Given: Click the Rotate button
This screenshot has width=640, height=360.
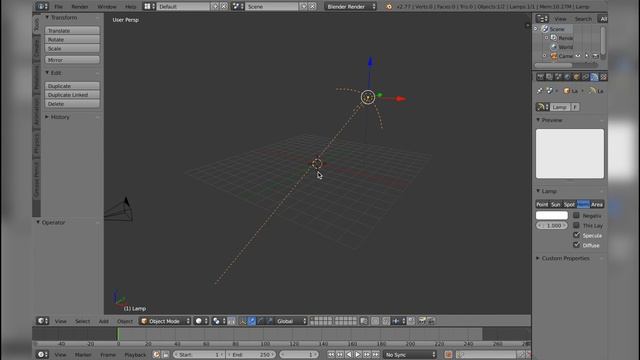Looking at the screenshot, I should pyautogui.click(x=72, y=40).
